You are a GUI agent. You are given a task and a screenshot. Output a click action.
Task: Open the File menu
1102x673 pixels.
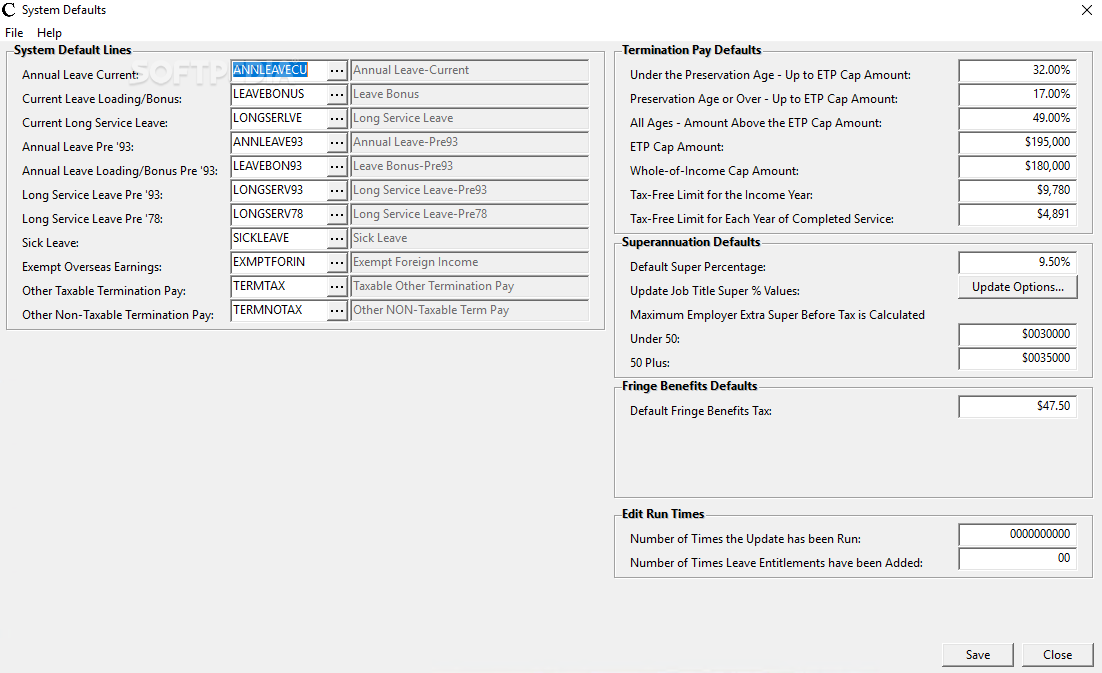tap(14, 32)
